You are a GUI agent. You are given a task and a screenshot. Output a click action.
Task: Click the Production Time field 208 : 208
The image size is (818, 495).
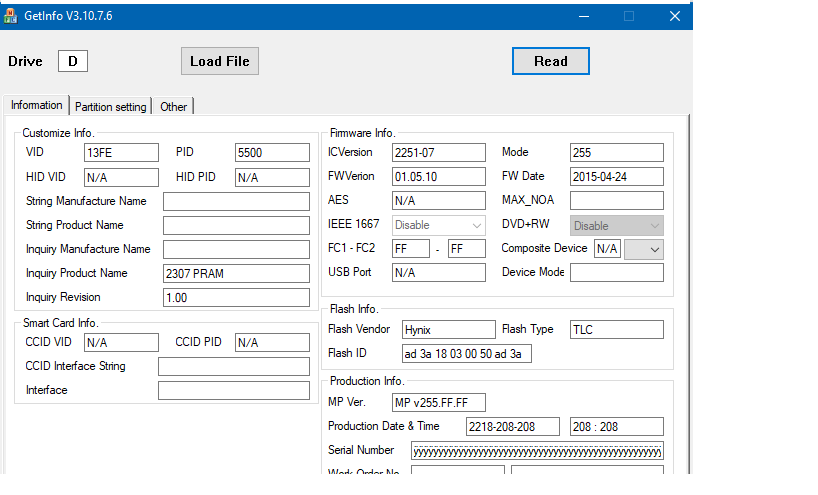pos(617,427)
